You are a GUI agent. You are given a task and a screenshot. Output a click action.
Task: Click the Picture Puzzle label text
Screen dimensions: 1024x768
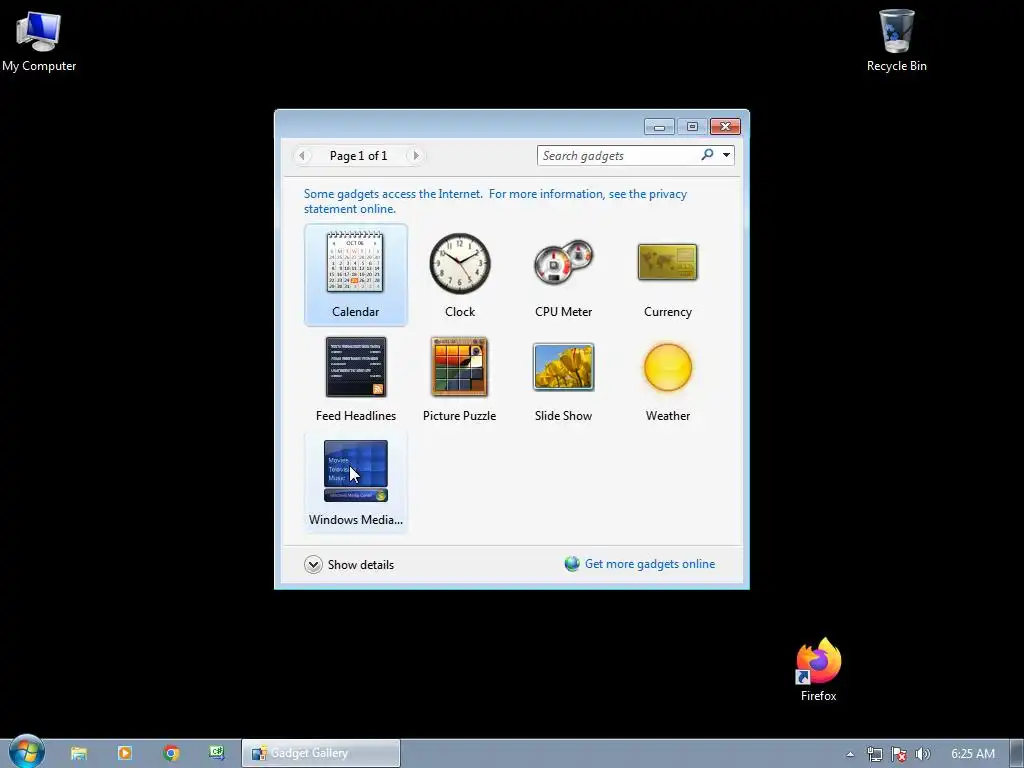[459, 415]
